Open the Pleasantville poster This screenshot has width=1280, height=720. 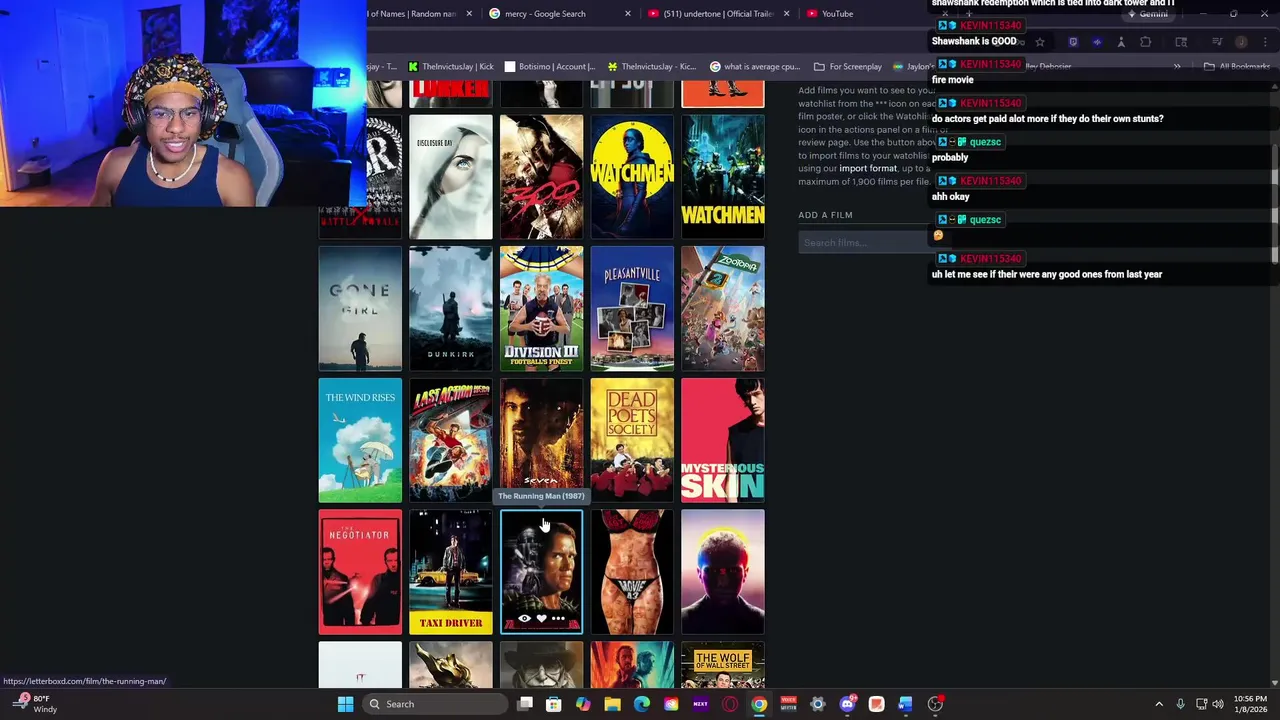(x=632, y=308)
